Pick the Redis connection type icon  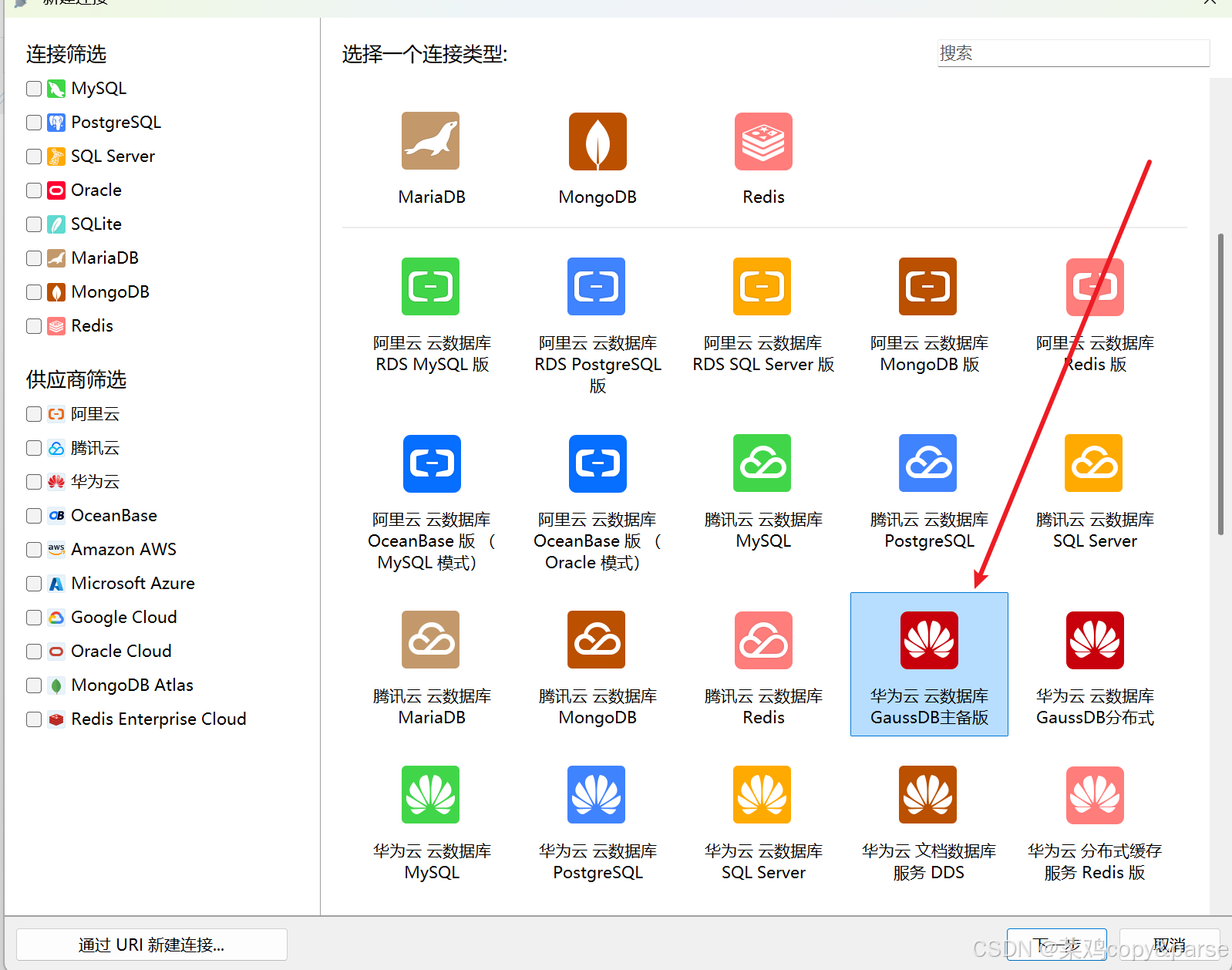coord(763,141)
